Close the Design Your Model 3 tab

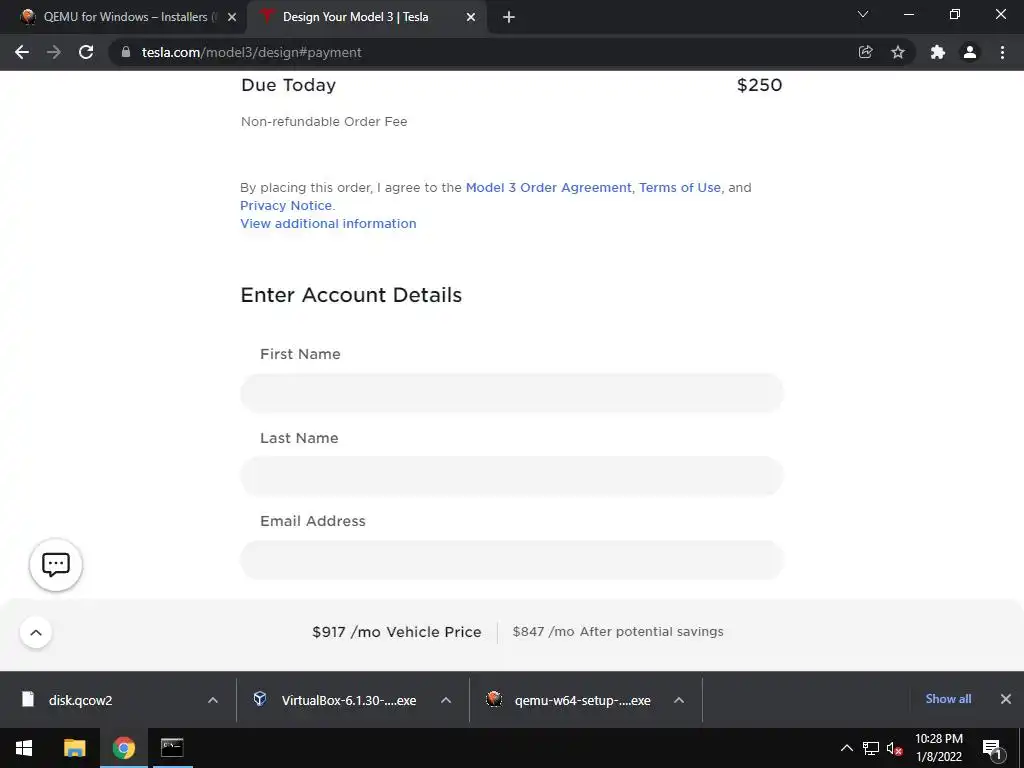471,17
